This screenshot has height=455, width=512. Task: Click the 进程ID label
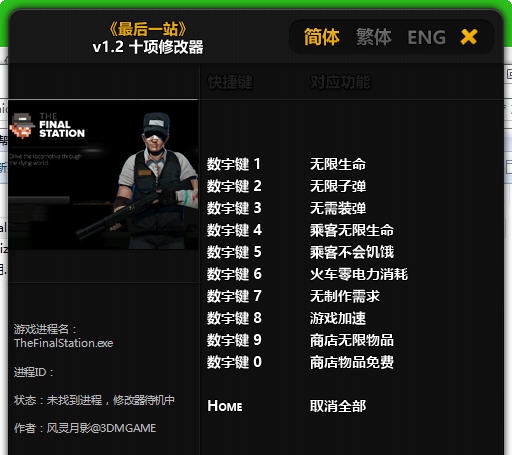coord(34,372)
